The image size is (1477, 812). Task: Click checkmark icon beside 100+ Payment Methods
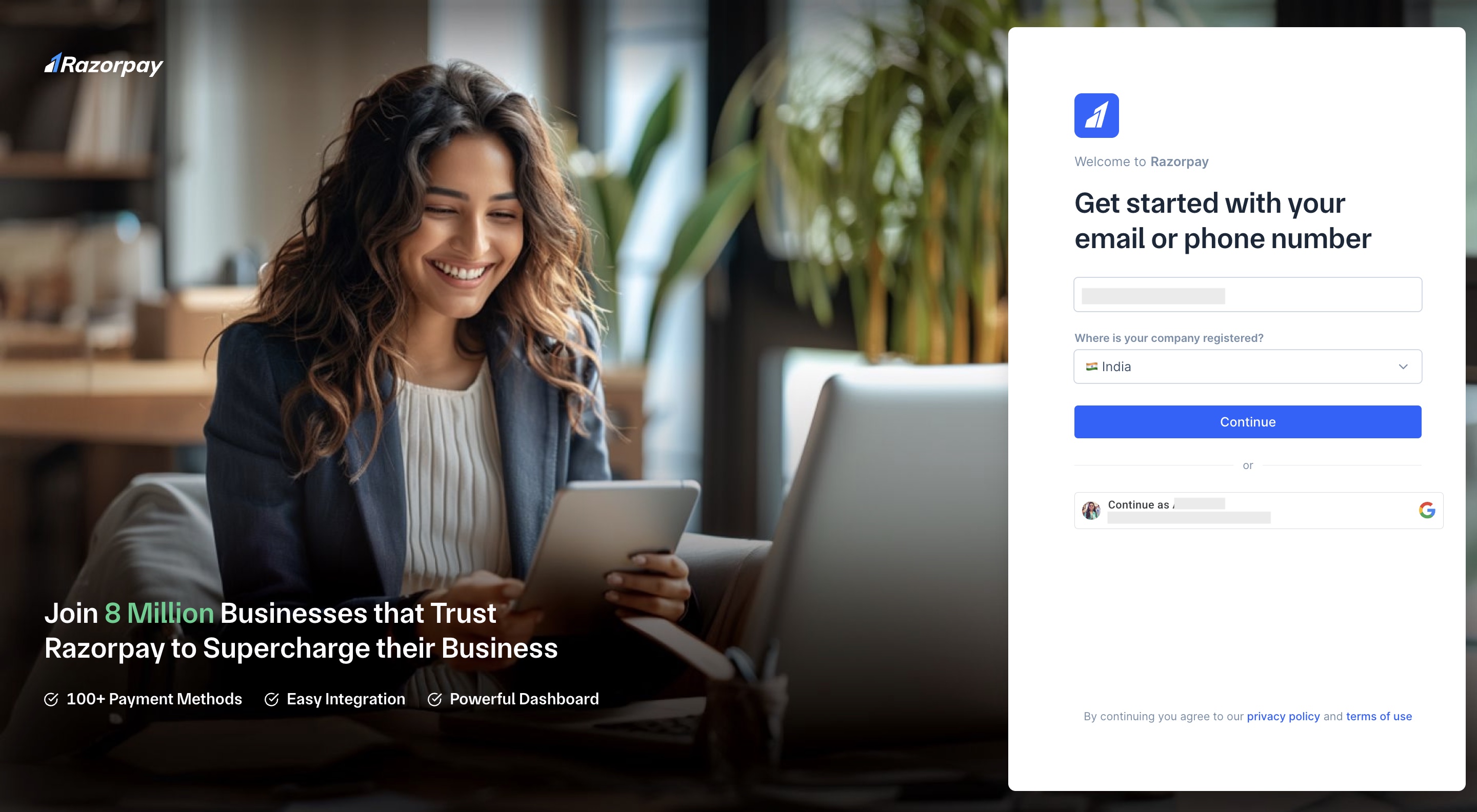point(51,699)
